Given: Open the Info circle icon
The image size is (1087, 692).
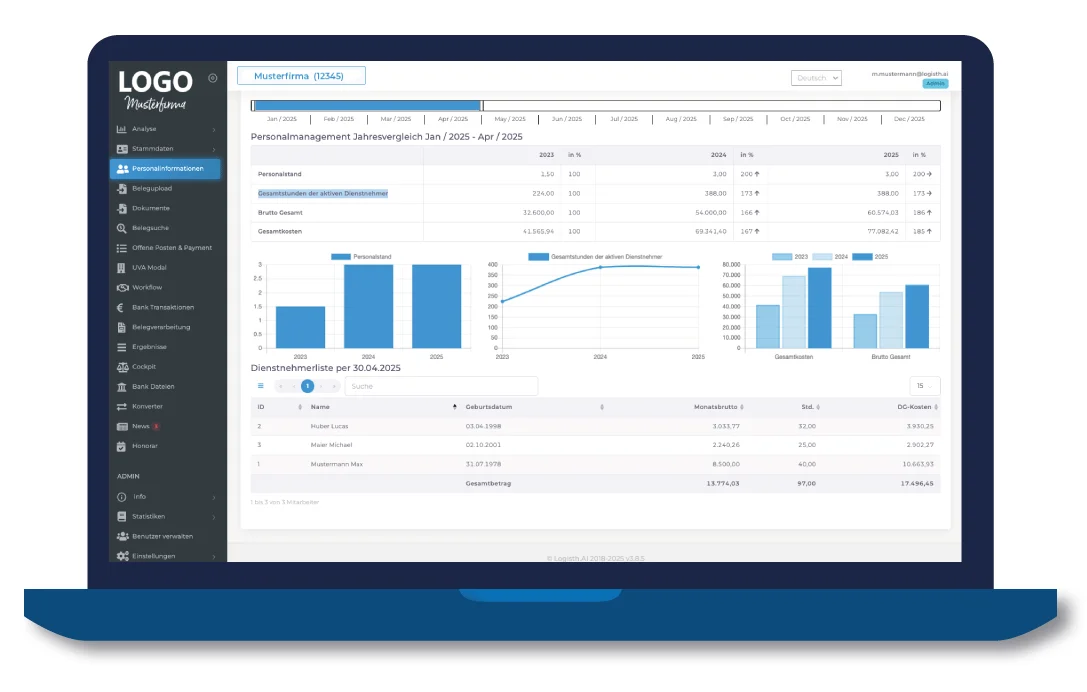Looking at the screenshot, I should pyautogui.click(x=121, y=497).
